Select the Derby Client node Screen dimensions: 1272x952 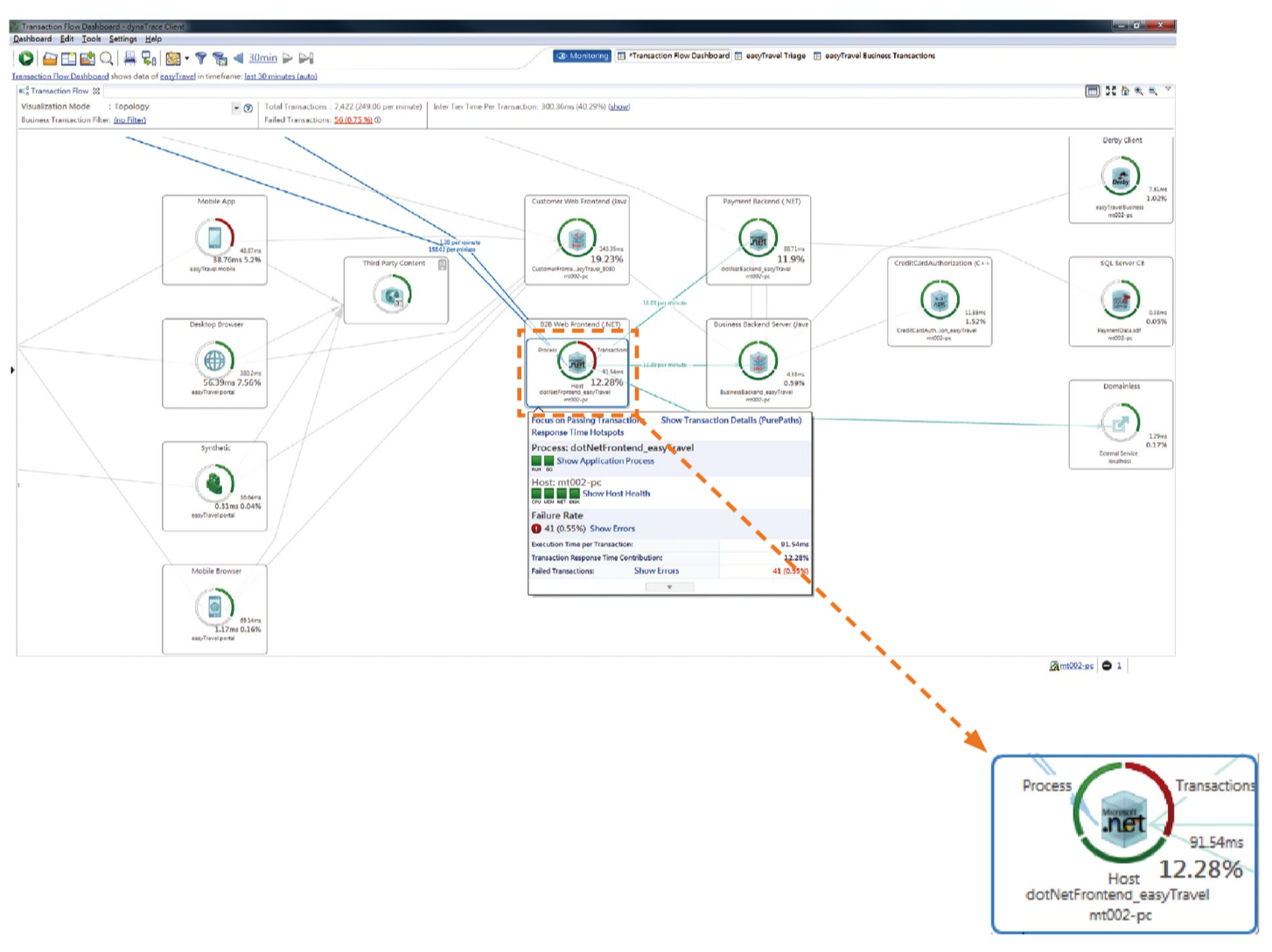tap(1122, 179)
